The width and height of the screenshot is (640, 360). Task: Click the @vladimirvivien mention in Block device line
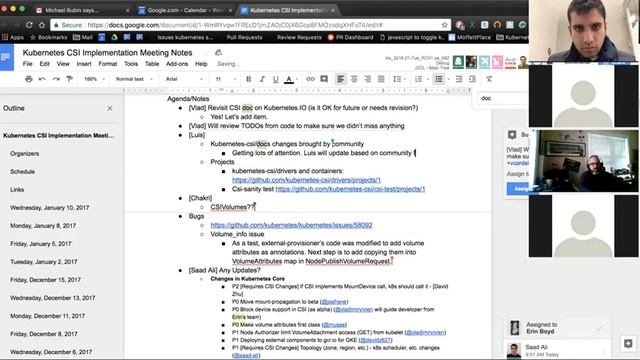click(x=354, y=309)
